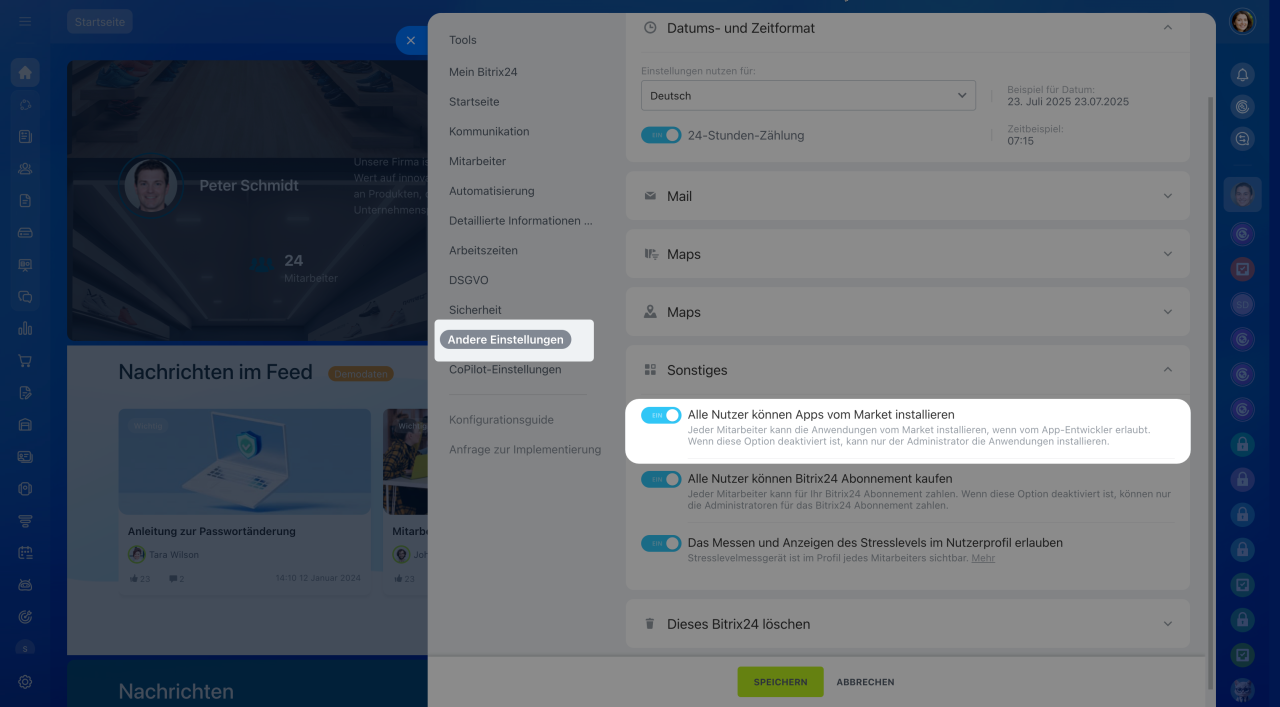Go to Mitarbeiter settings
This screenshot has height=707, width=1280.
click(x=477, y=161)
